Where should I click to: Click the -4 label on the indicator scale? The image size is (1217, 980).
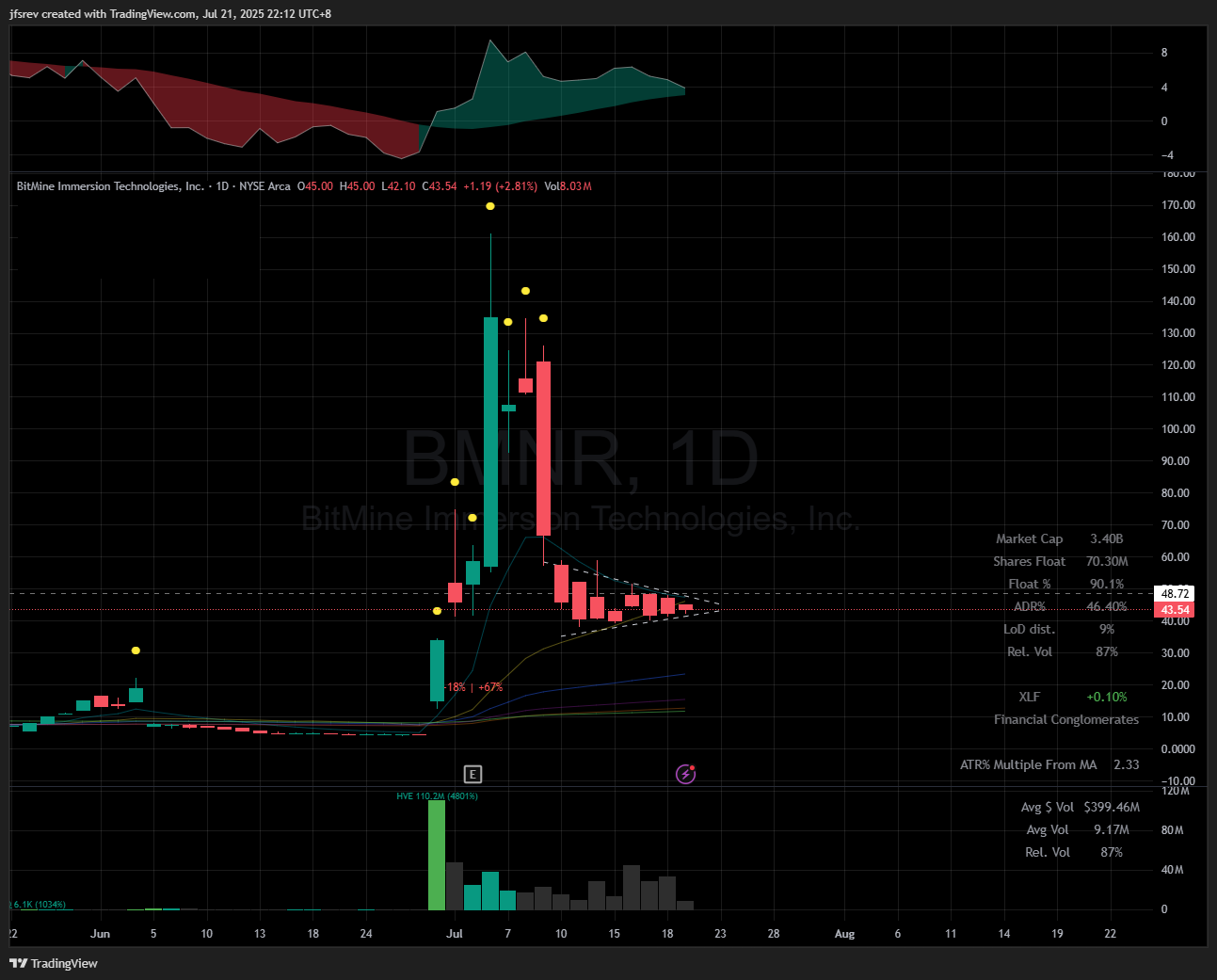point(1165,155)
